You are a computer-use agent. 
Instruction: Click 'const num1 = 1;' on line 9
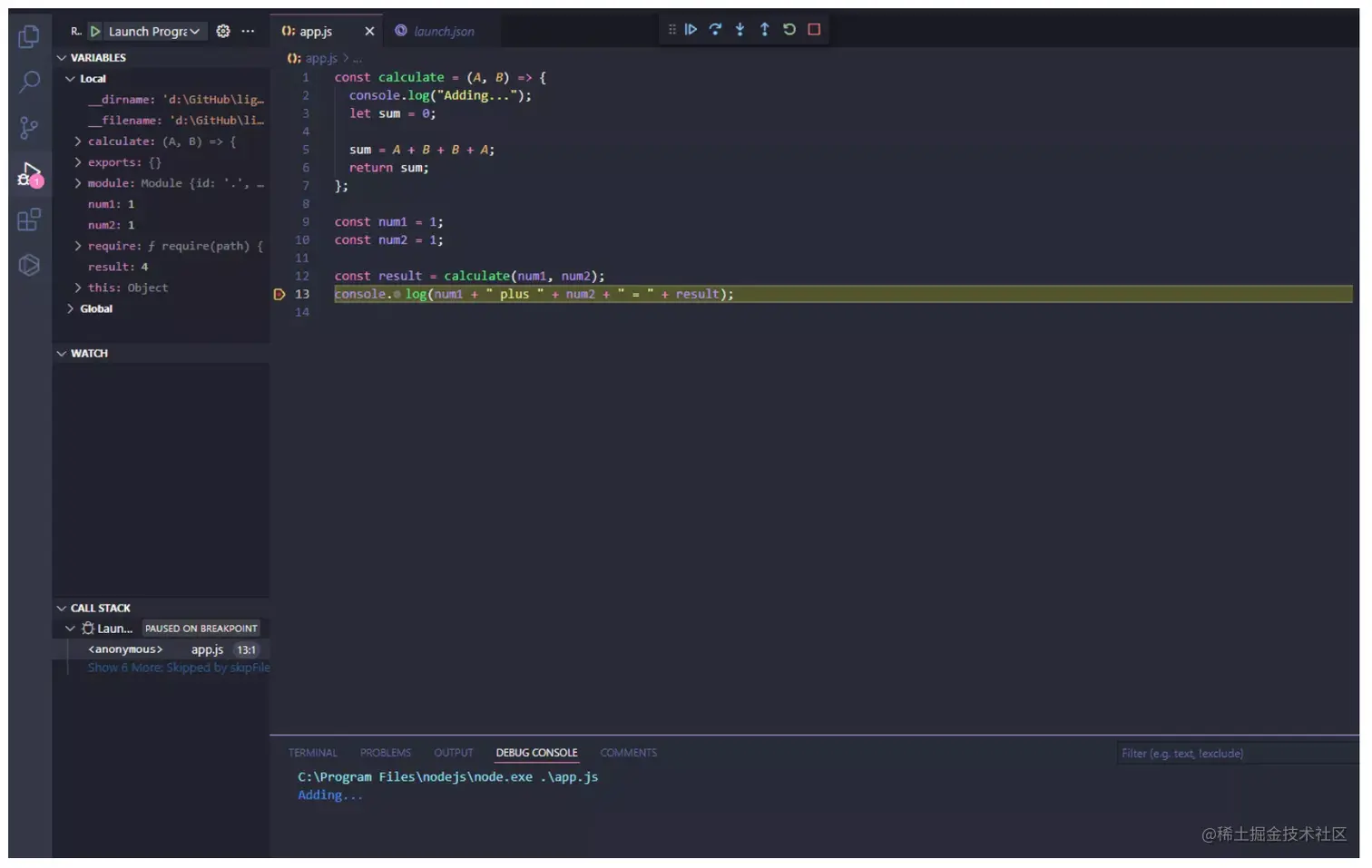click(388, 222)
